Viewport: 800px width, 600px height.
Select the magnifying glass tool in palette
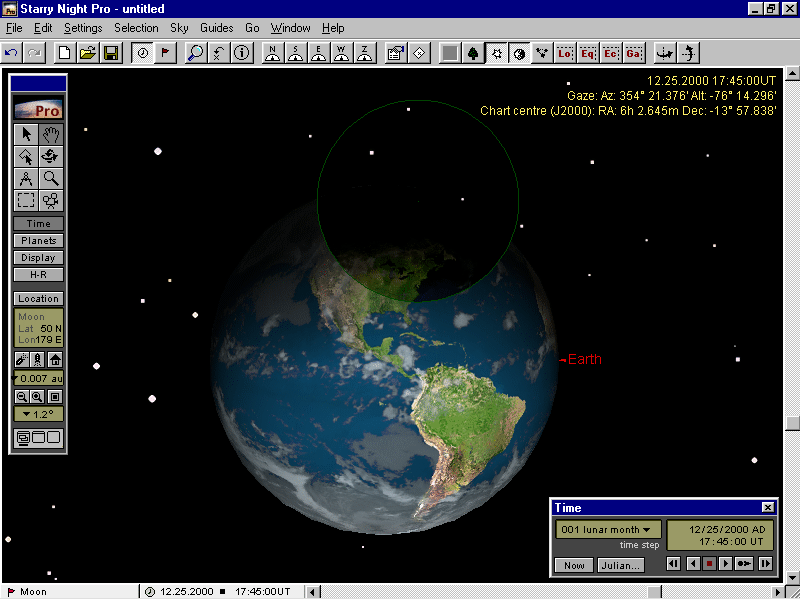pyautogui.click(x=51, y=178)
